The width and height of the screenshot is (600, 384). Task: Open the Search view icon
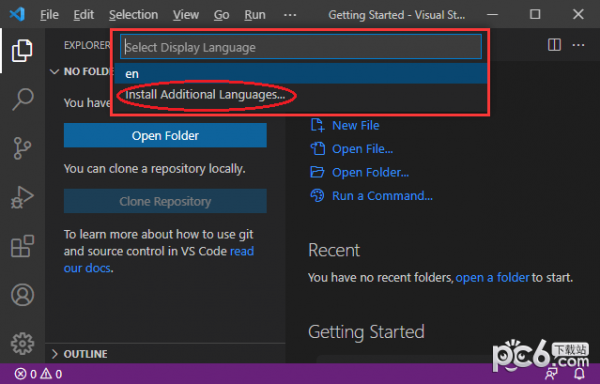tap(22, 99)
